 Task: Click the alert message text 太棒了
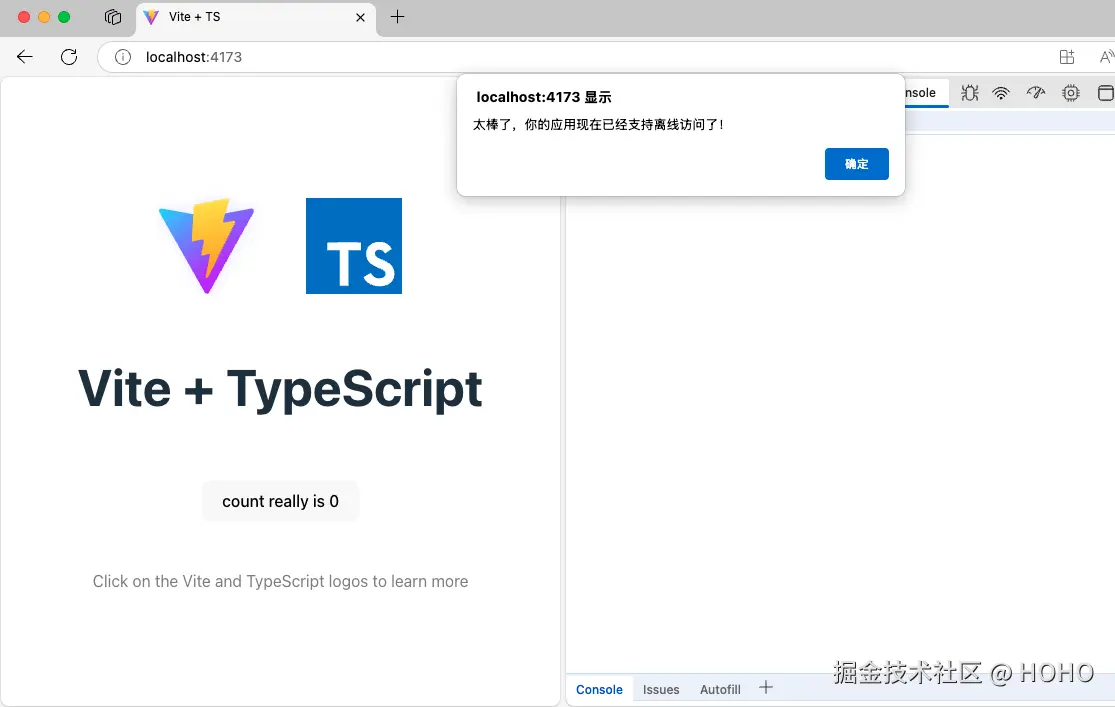pyautogui.click(x=597, y=124)
